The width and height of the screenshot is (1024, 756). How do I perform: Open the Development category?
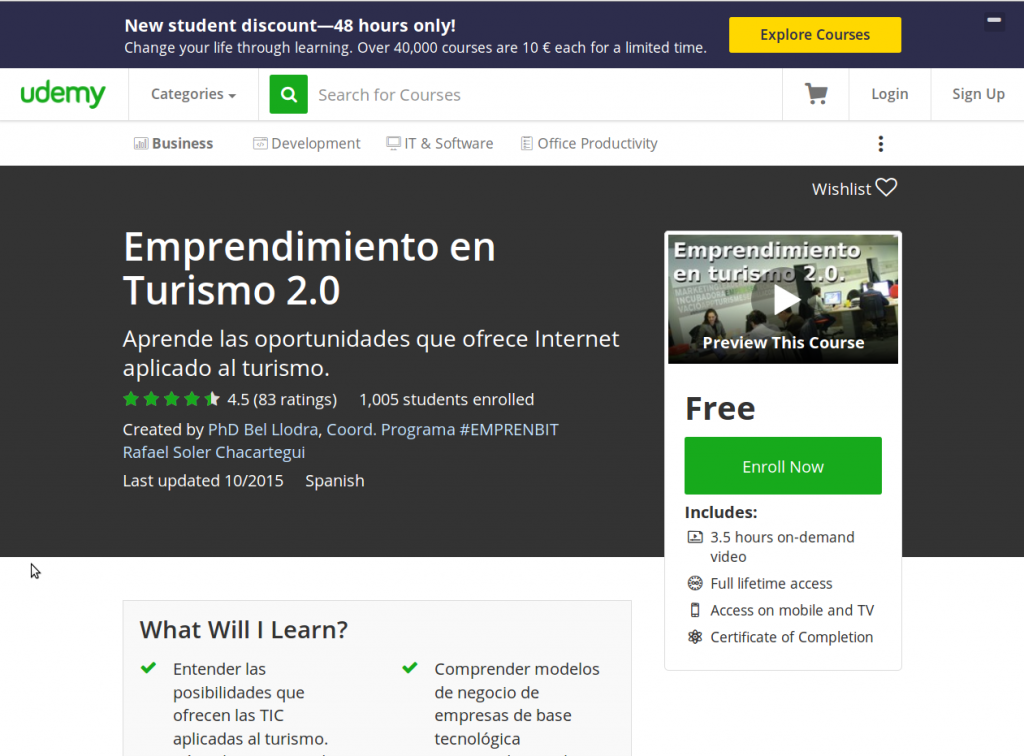(306, 144)
